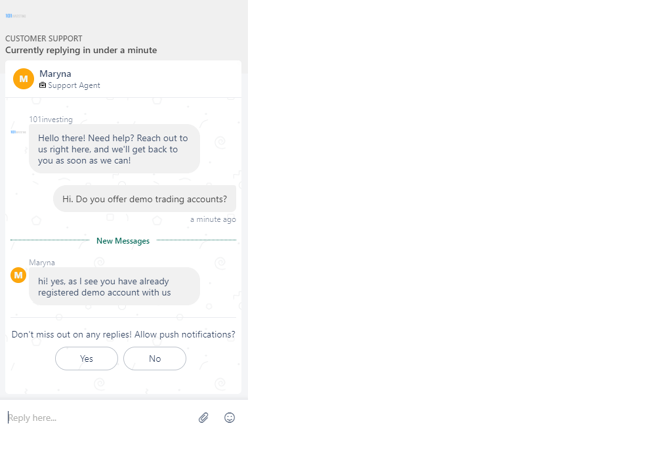Click Maryna's orange avatar in header
660x457 pixels.
click(24, 79)
